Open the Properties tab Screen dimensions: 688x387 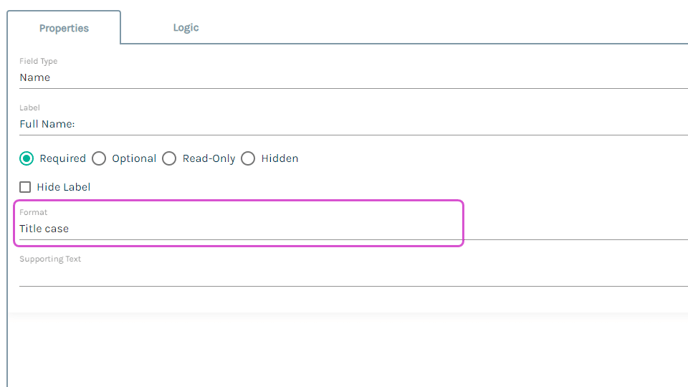click(64, 28)
